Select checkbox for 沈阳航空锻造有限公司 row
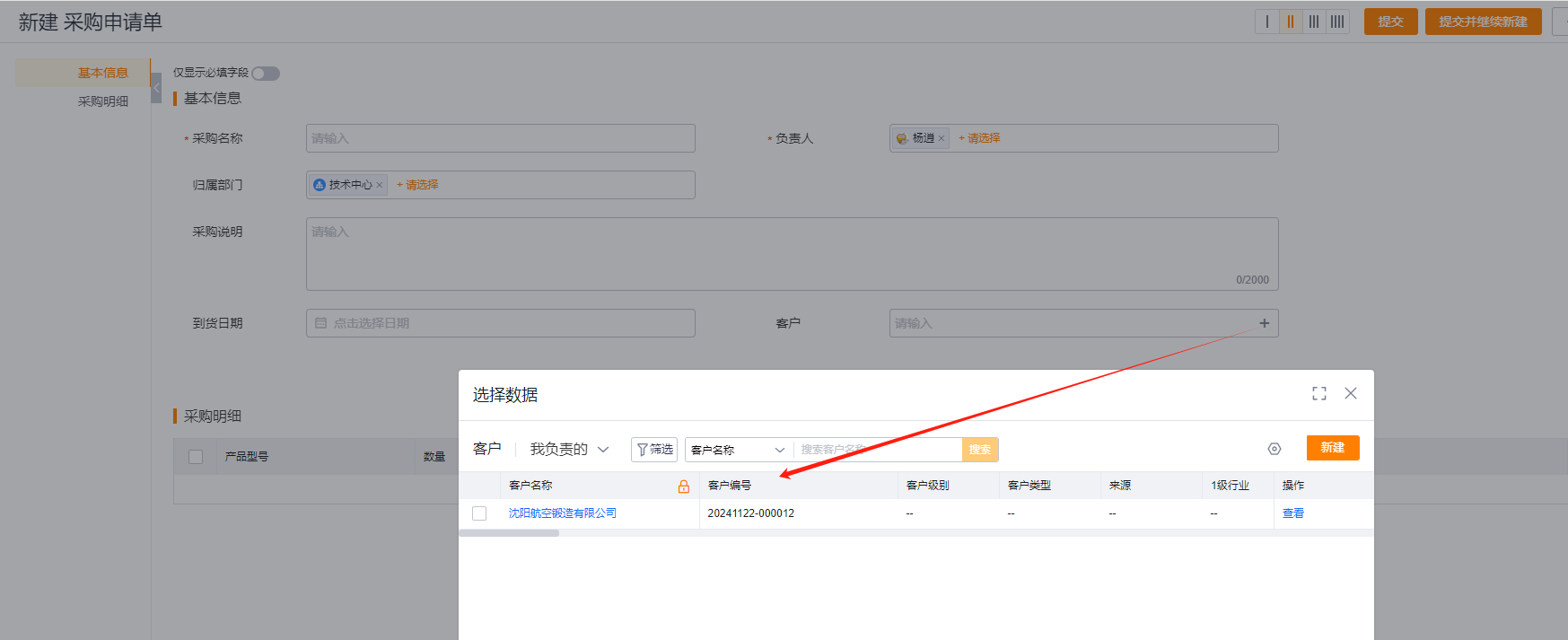The height and width of the screenshot is (640, 1568). point(479,513)
